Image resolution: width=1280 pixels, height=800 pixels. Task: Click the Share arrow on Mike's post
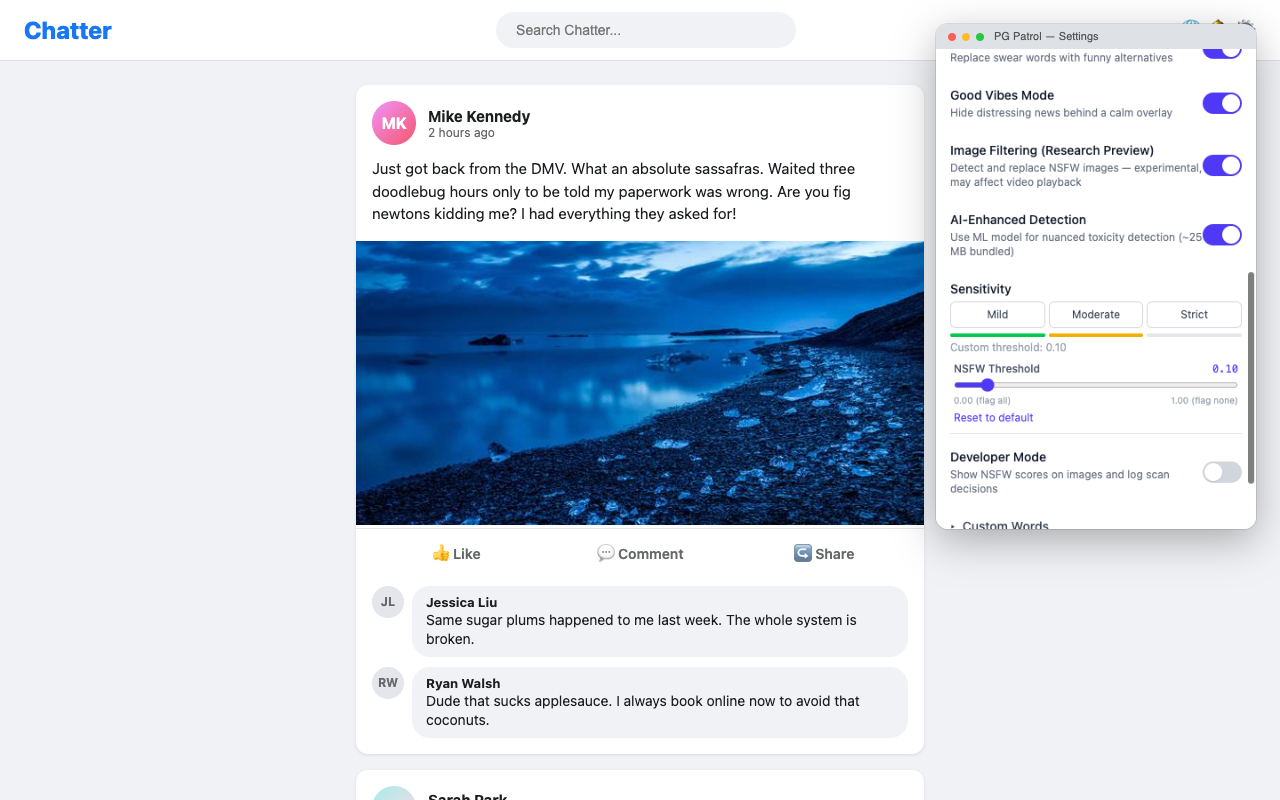pos(824,554)
